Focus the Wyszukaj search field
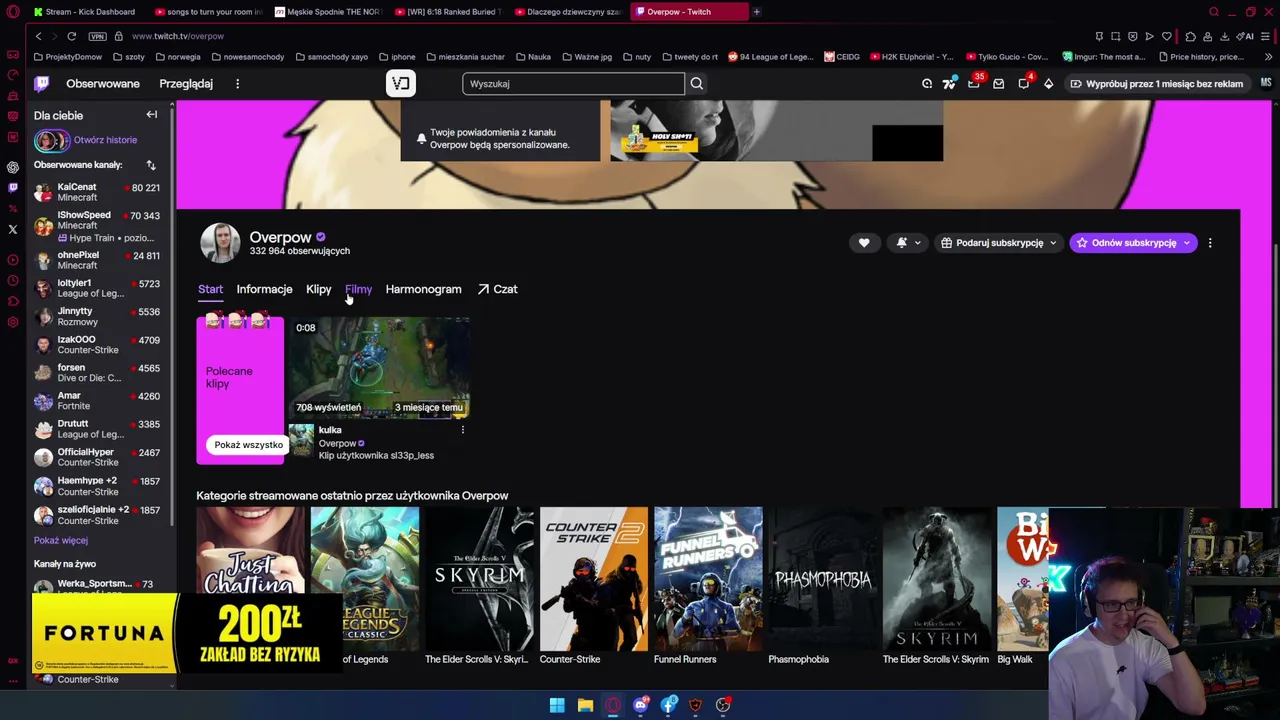This screenshot has height=720, width=1280. 573,84
